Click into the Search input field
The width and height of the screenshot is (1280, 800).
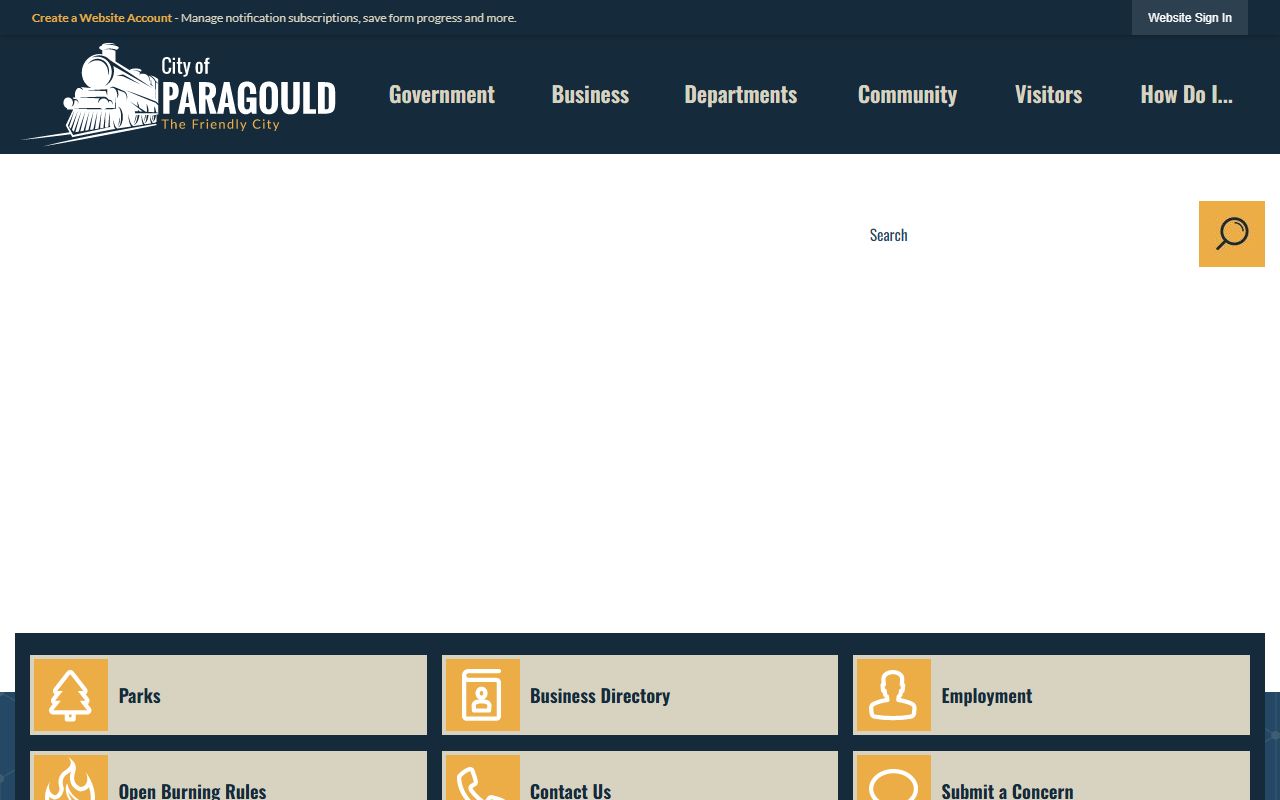pyautogui.click(x=1025, y=234)
